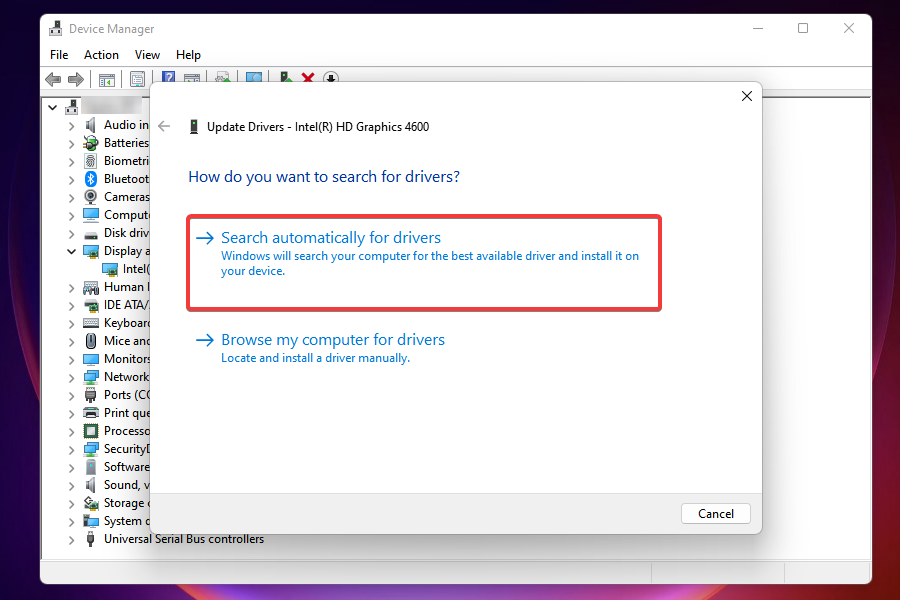Expand the Audio inputs chevron

point(71,126)
